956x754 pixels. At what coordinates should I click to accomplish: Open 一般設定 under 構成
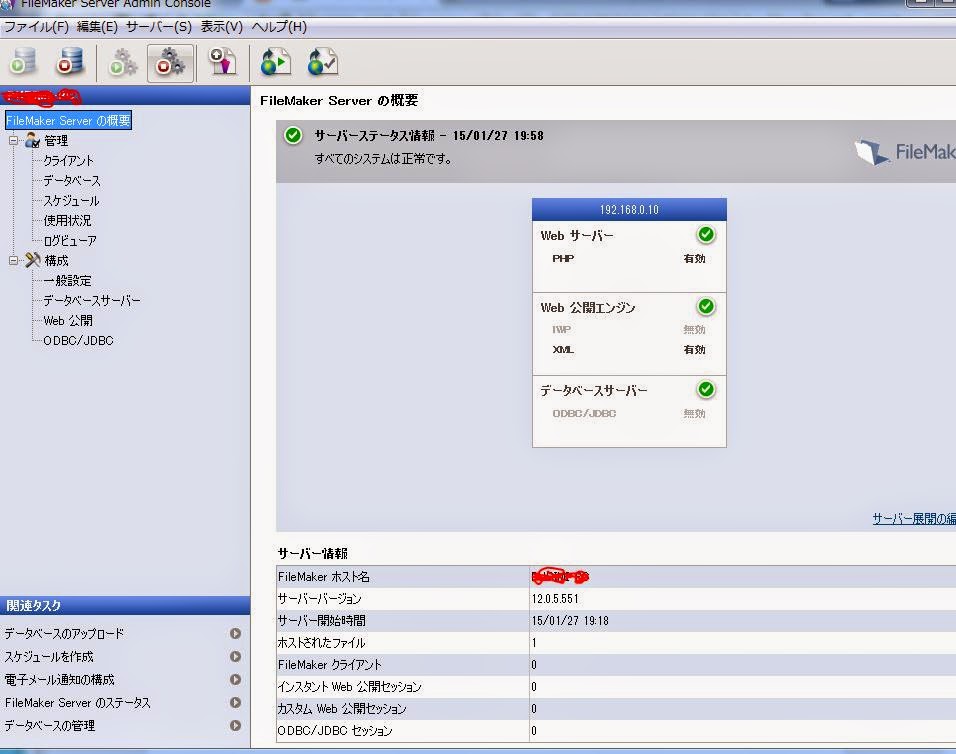click(x=67, y=281)
